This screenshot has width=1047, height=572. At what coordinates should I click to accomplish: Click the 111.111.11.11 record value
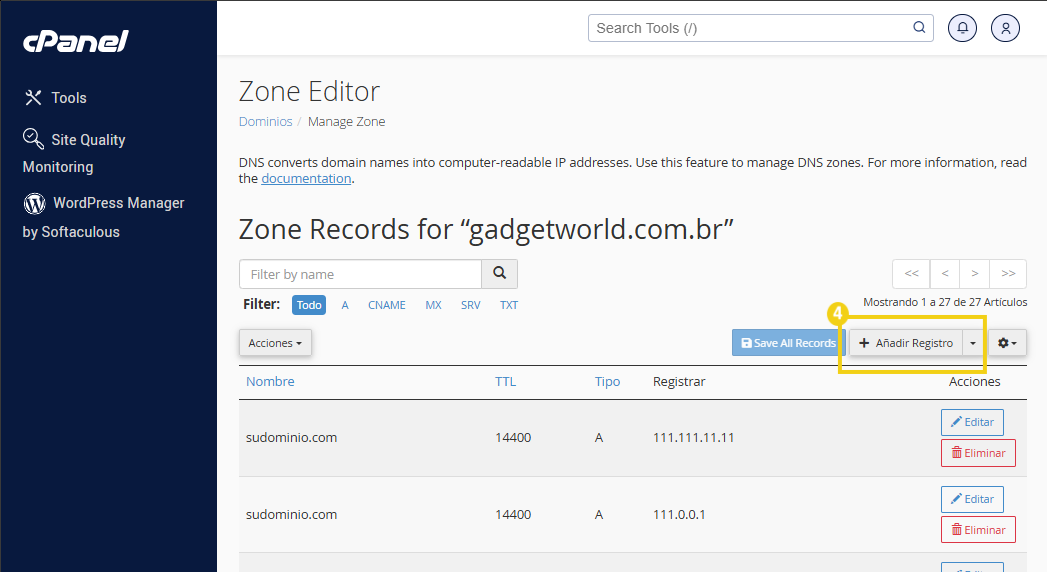point(693,437)
